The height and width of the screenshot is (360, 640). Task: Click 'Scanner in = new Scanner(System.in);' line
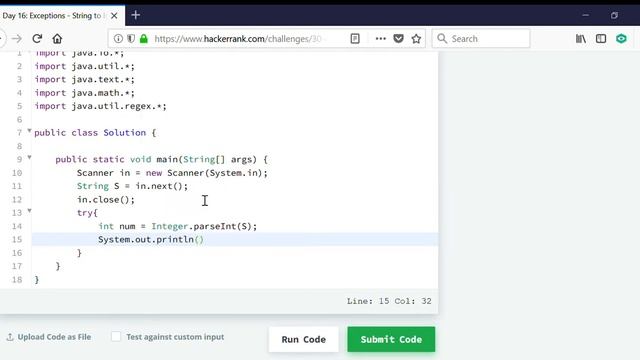[172, 173]
